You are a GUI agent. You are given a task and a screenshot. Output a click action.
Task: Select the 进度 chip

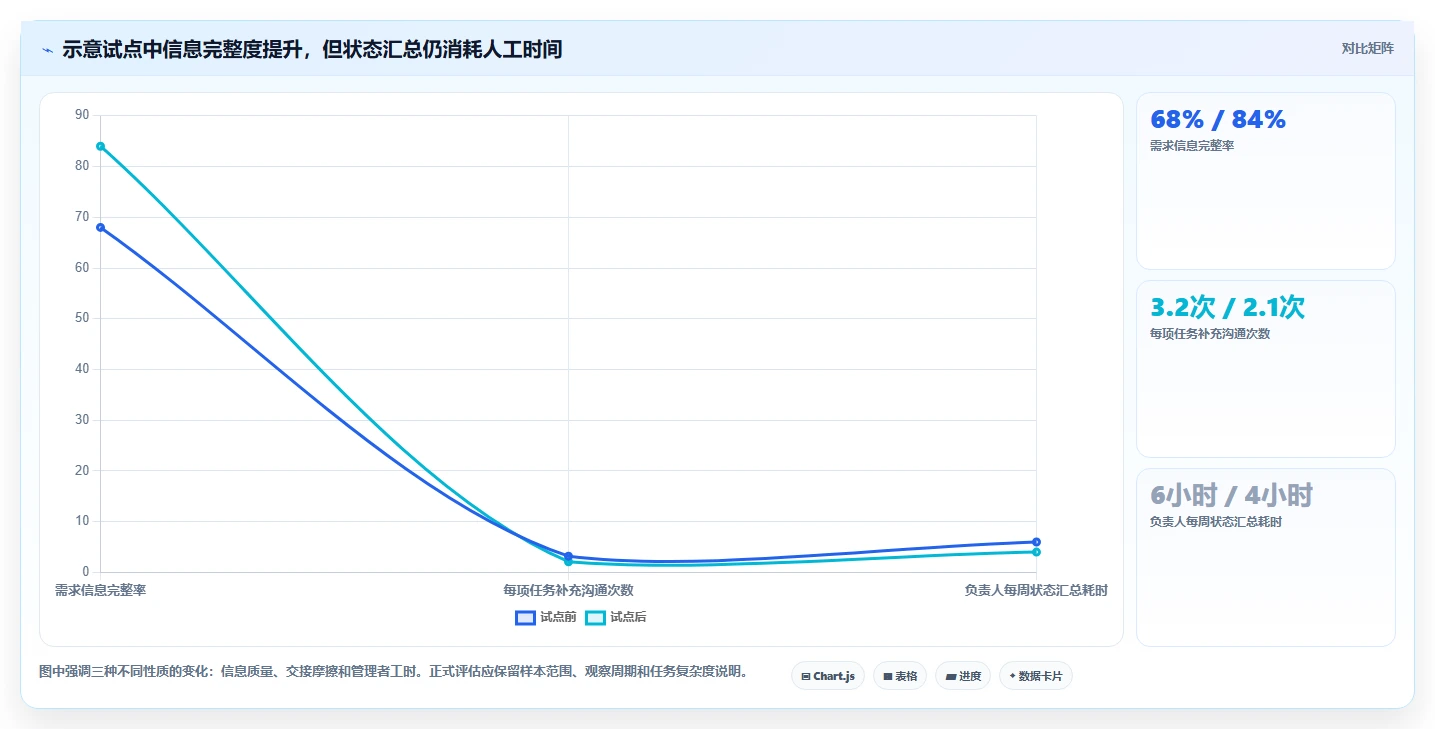click(963, 676)
